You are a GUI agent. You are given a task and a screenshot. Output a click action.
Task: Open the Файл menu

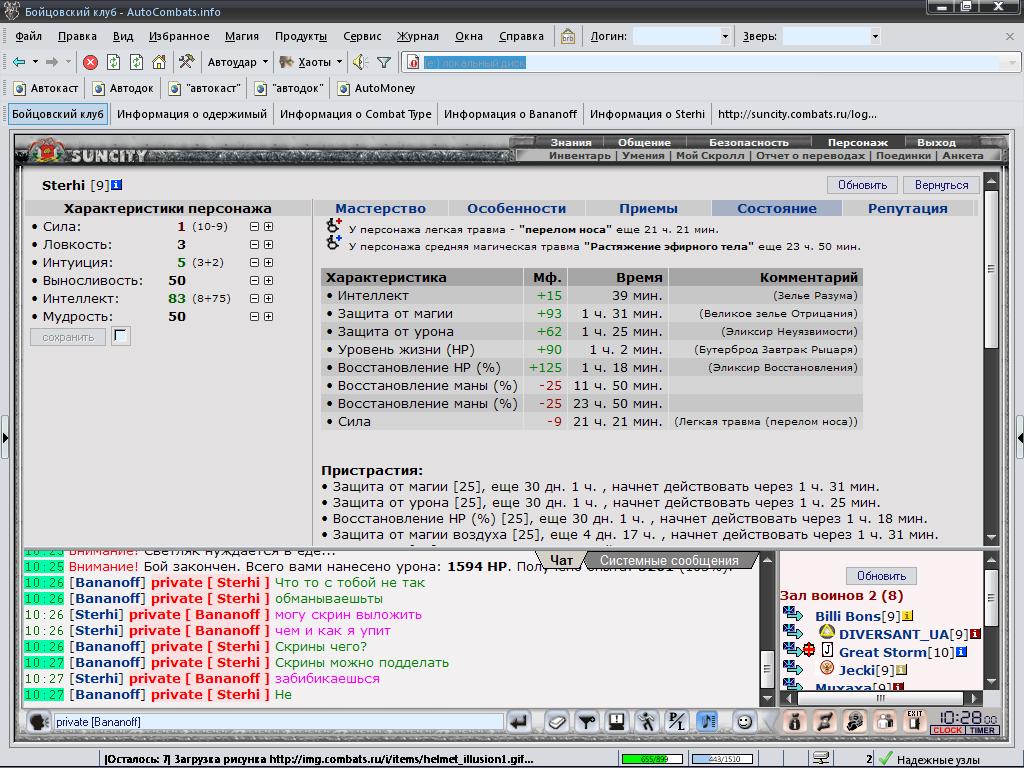(28, 37)
